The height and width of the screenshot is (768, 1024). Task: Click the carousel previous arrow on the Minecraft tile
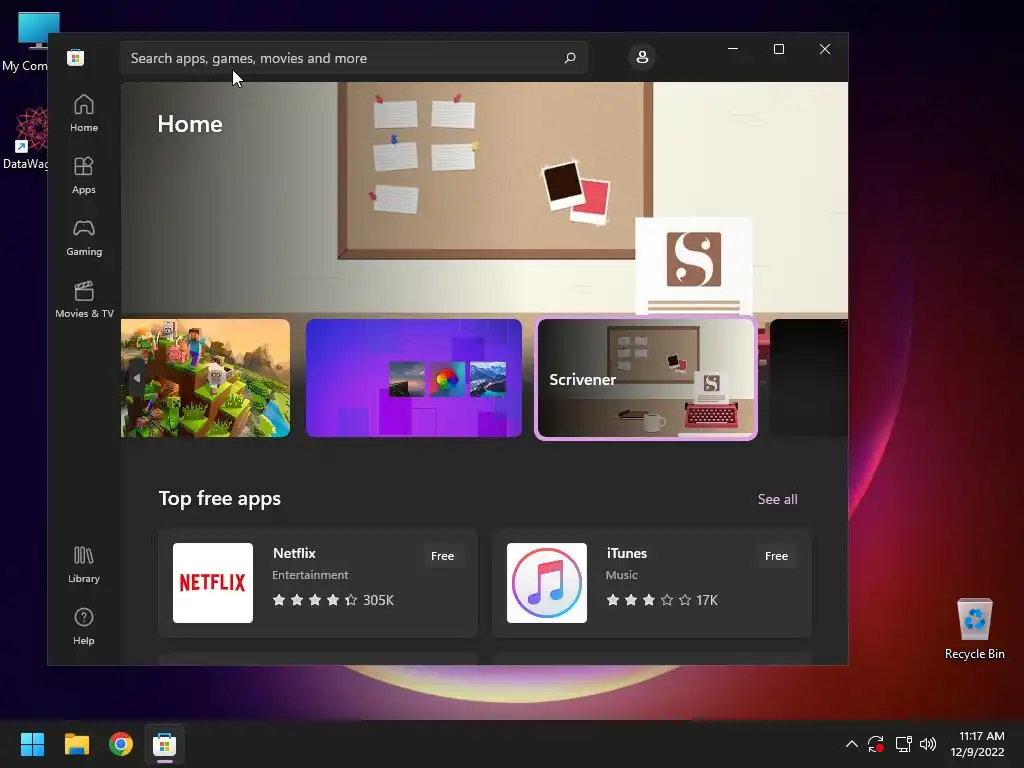136,378
